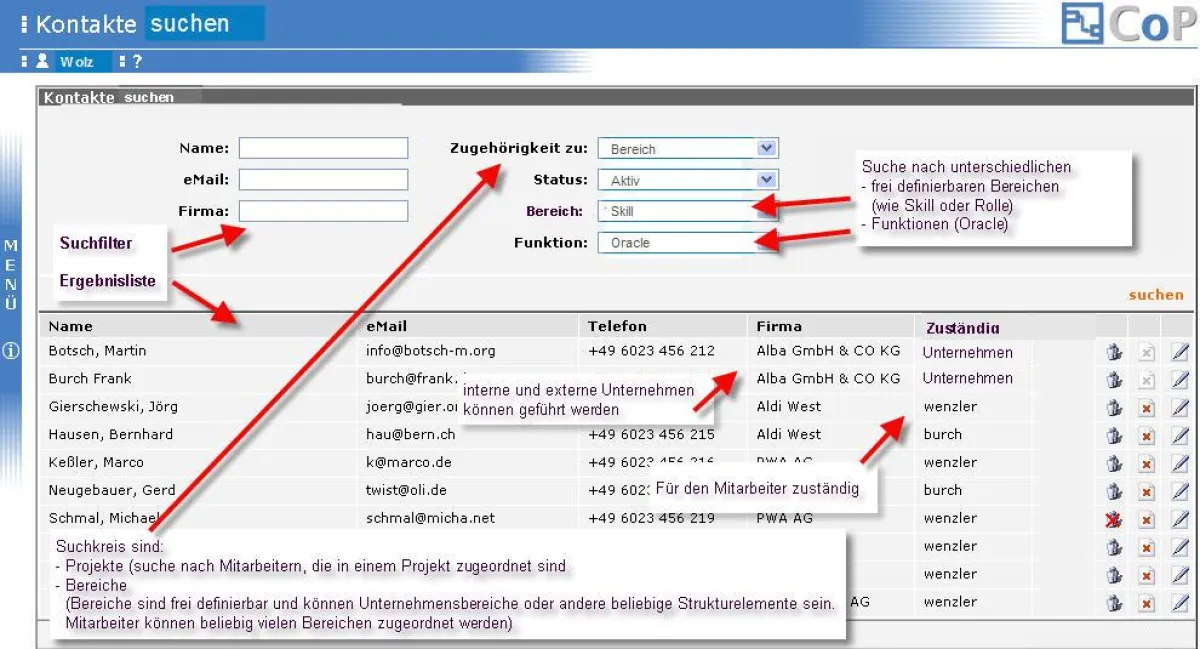1200x649 pixels.
Task: Click the Wolz user name link
Action: point(76,62)
